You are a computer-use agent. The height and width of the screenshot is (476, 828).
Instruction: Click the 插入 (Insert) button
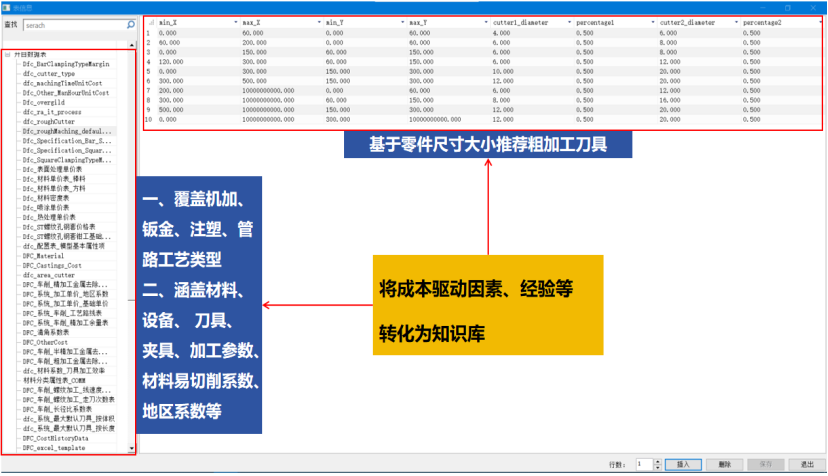pos(684,464)
